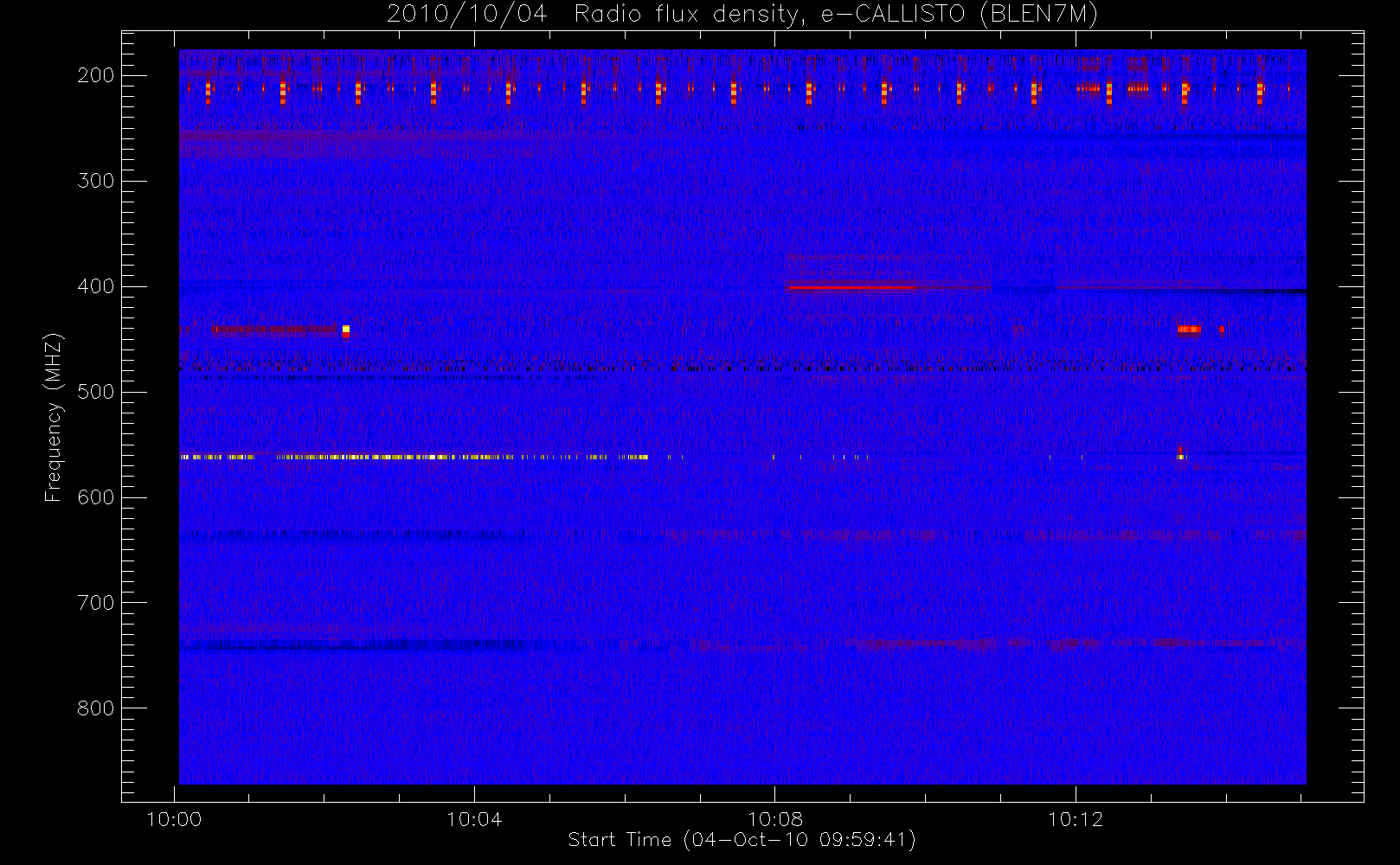
Task: Click the yellow-white burst pixel near 440 MHz
Action: click(x=346, y=329)
